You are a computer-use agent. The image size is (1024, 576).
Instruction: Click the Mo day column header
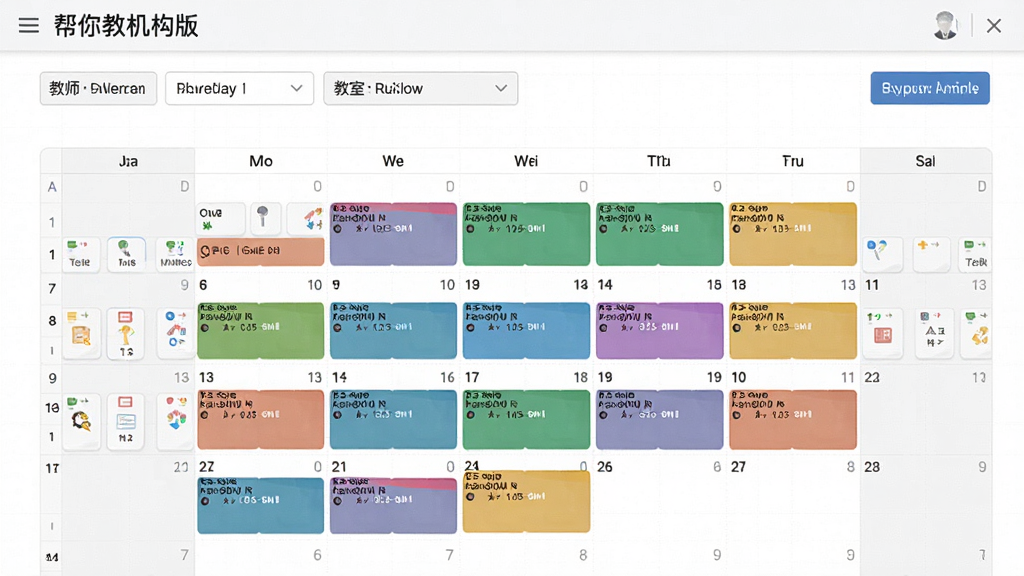click(261, 161)
